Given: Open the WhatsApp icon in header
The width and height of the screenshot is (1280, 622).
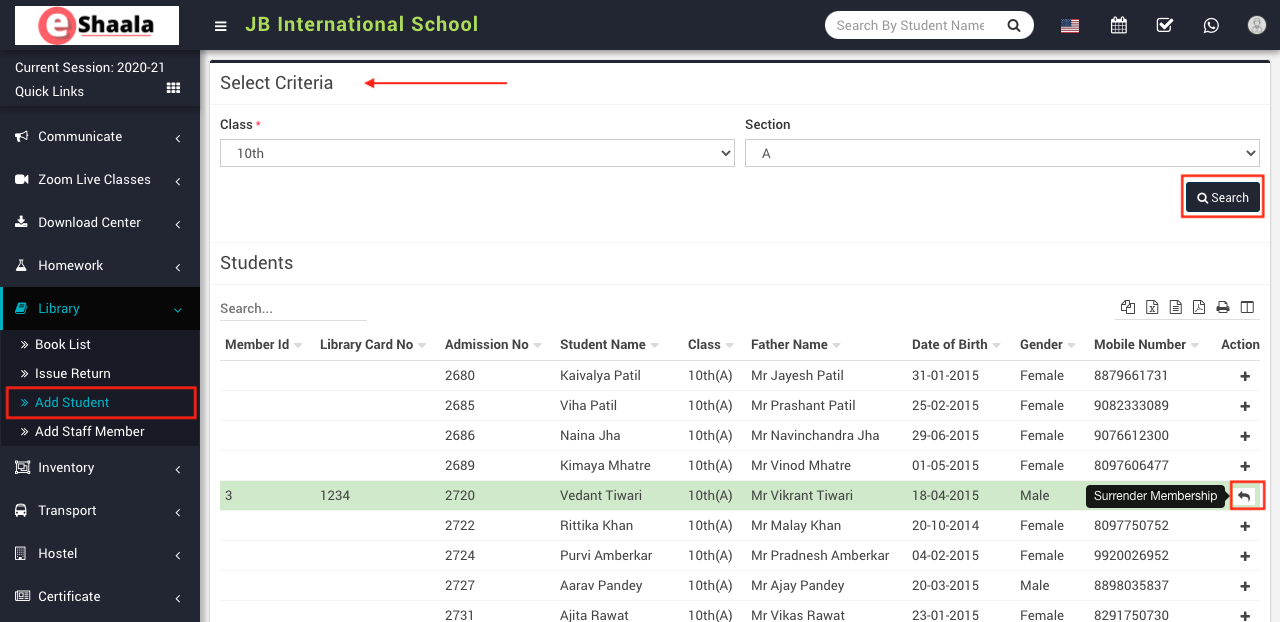Looking at the screenshot, I should (1211, 25).
